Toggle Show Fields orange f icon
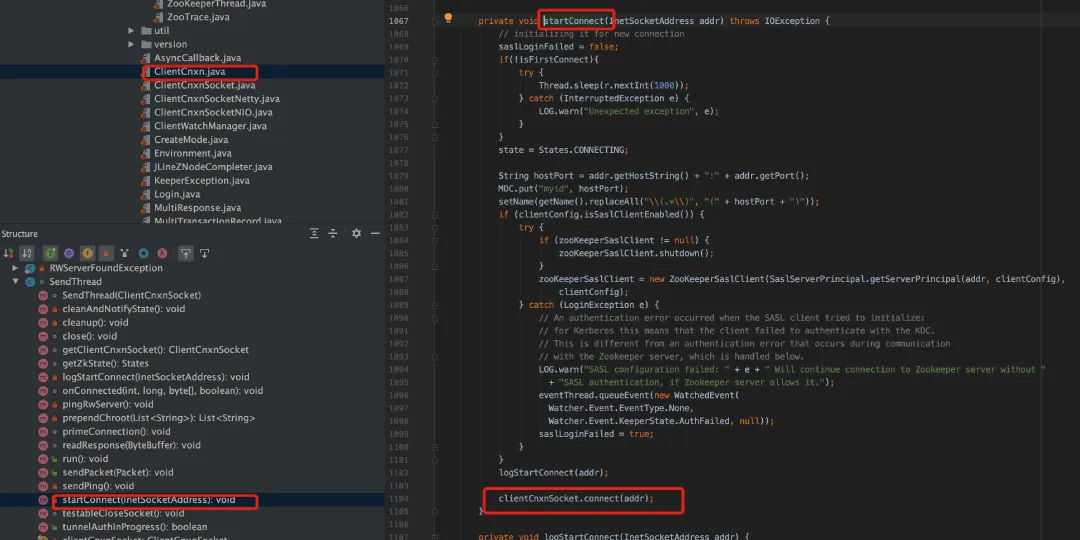The width and height of the screenshot is (1080, 540). 87,253
